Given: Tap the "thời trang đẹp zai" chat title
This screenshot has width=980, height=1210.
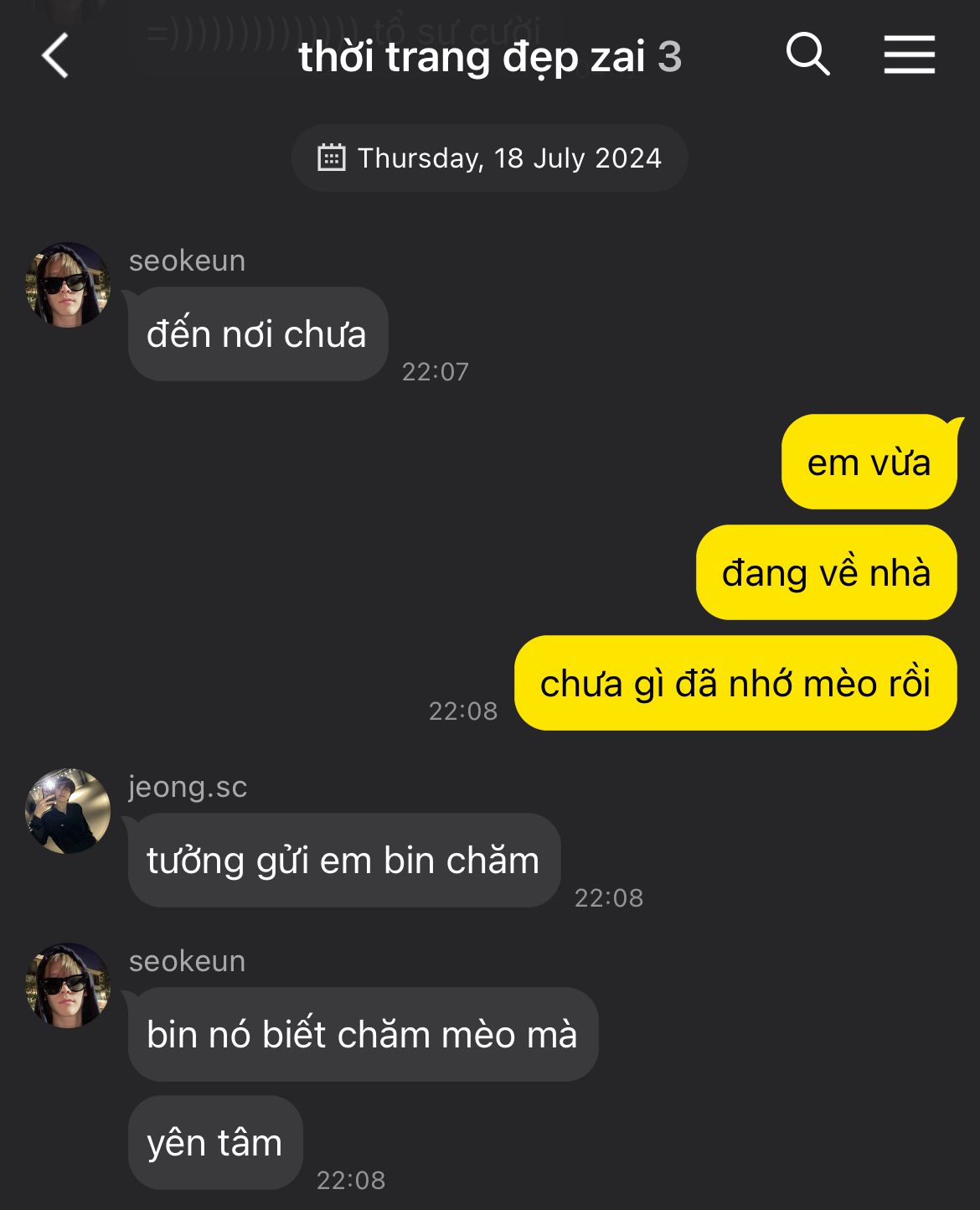Looking at the screenshot, I should pyautogui.click(x=472, y=57).
